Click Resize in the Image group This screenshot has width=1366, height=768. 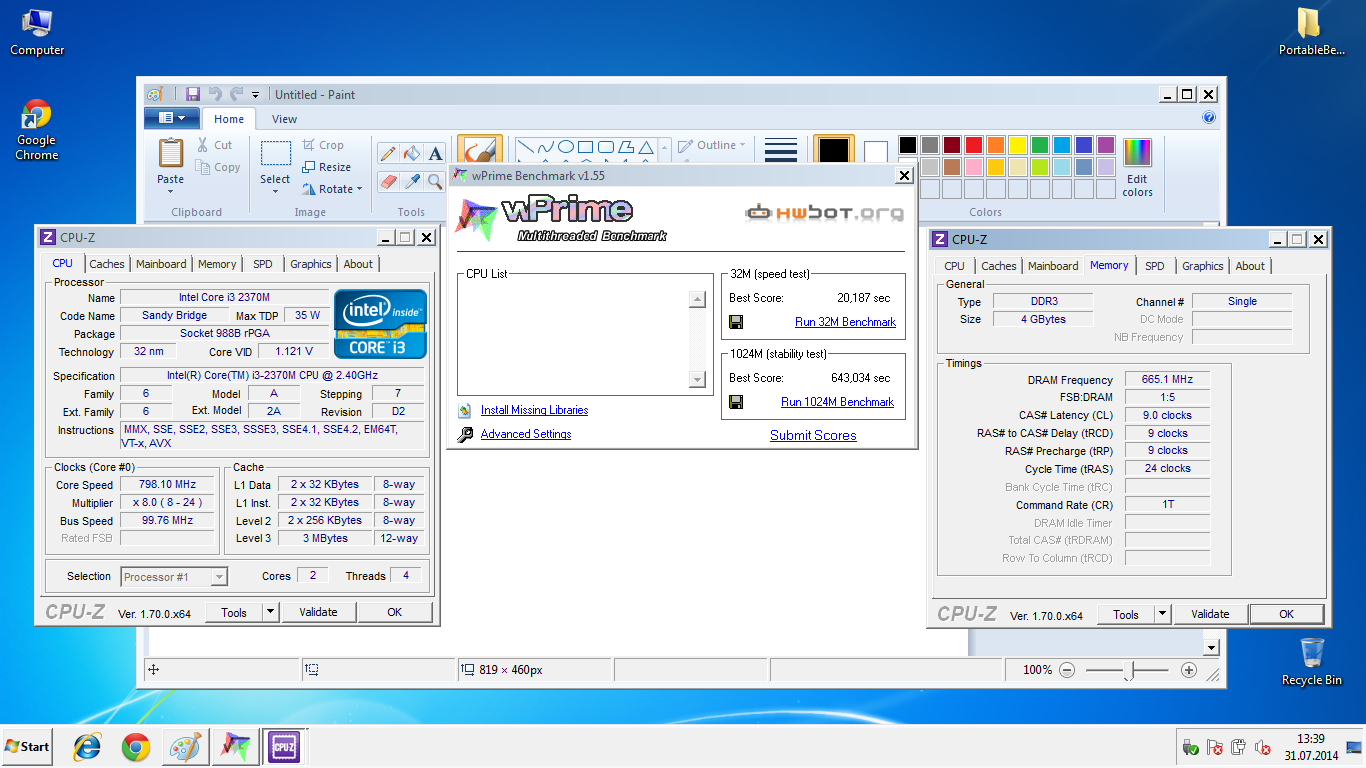(327, 167)
